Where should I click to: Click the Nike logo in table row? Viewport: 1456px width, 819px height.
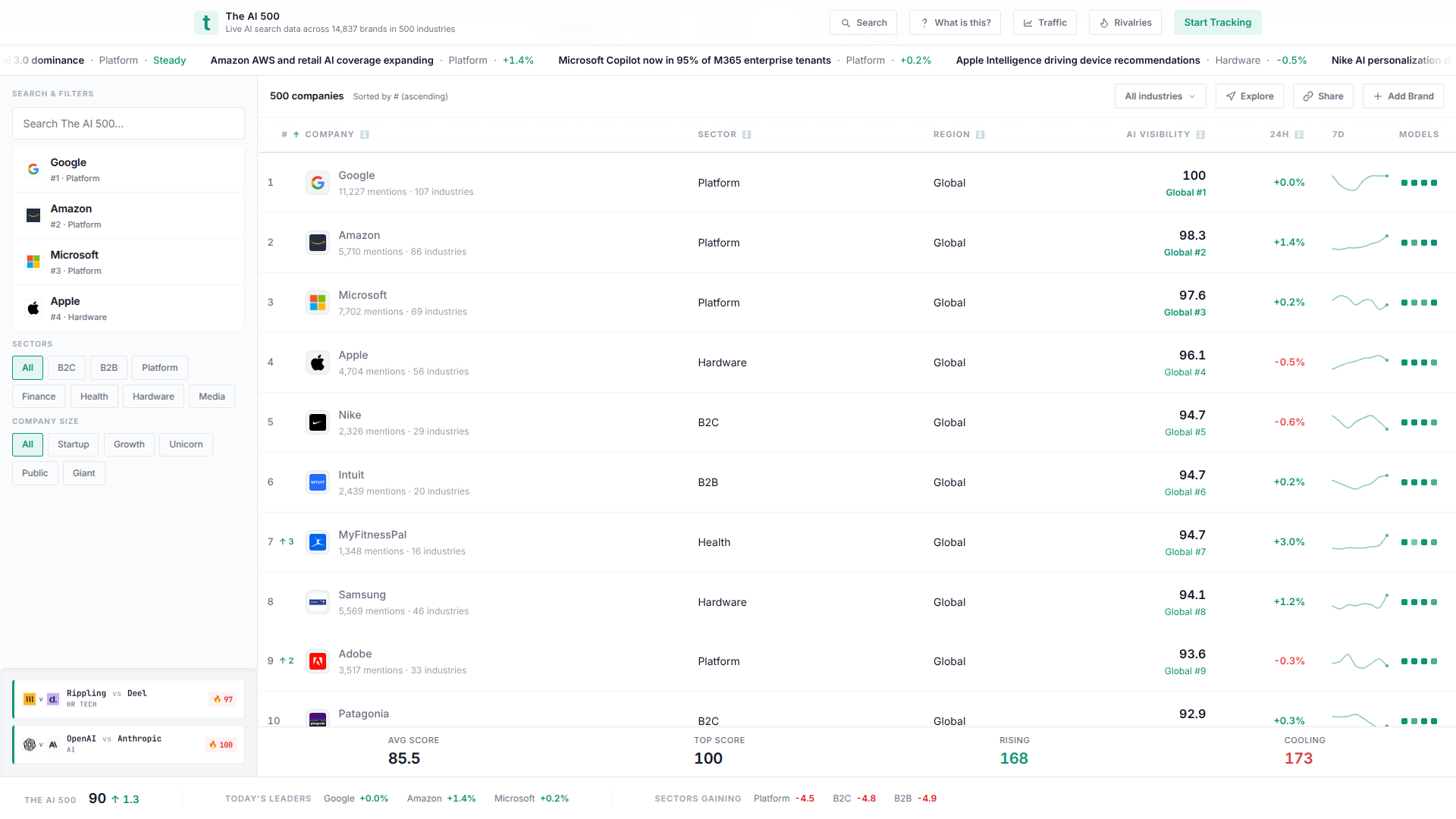318,422
